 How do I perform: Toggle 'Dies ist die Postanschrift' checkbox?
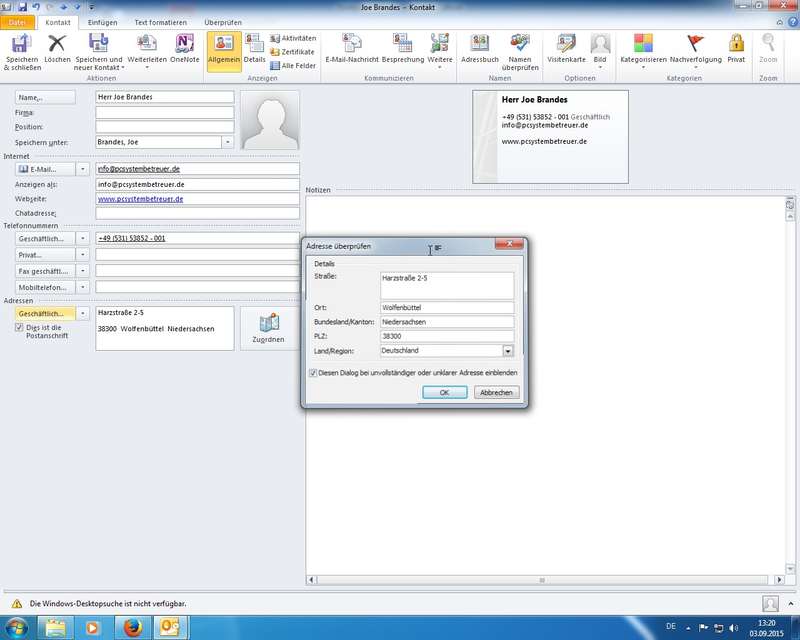(x=19, y=327)
